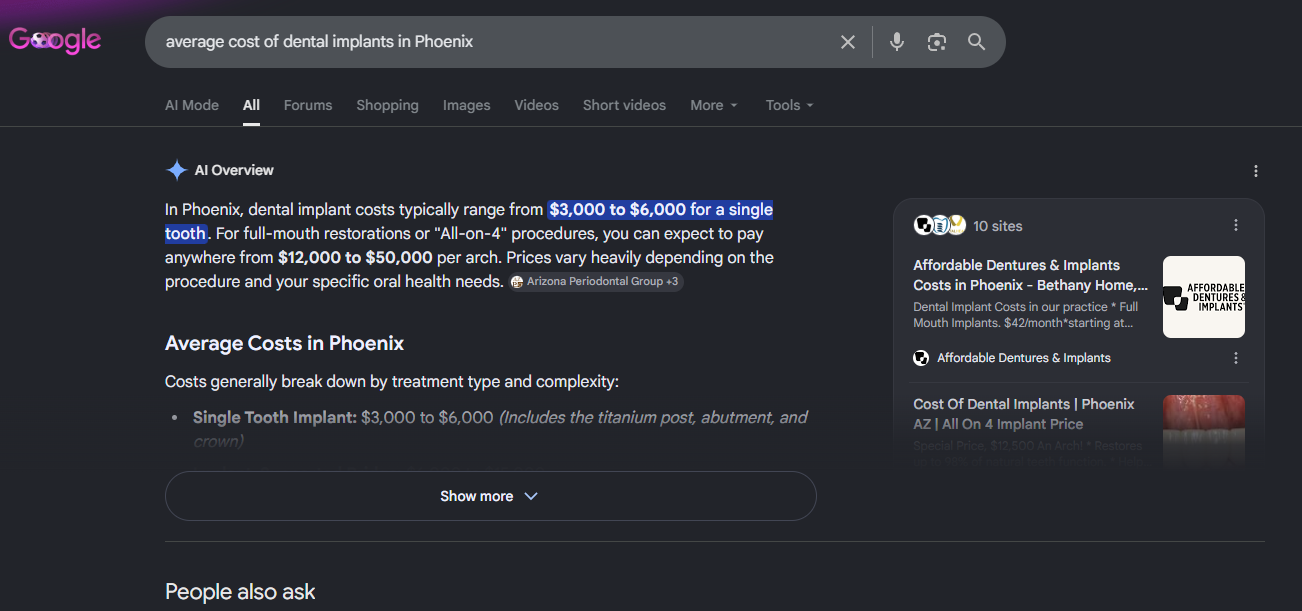The image size is (1302, 611).
Task: Click 'Costs generally break down by treatment type' line
Action: [x=392, y=382]
